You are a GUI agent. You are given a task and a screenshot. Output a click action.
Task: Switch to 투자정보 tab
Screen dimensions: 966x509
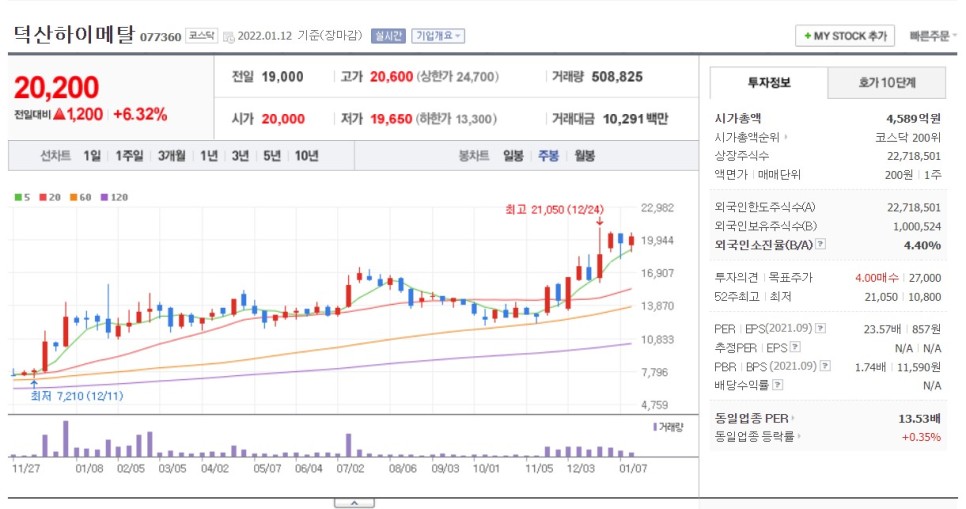[x=769, y=83]
